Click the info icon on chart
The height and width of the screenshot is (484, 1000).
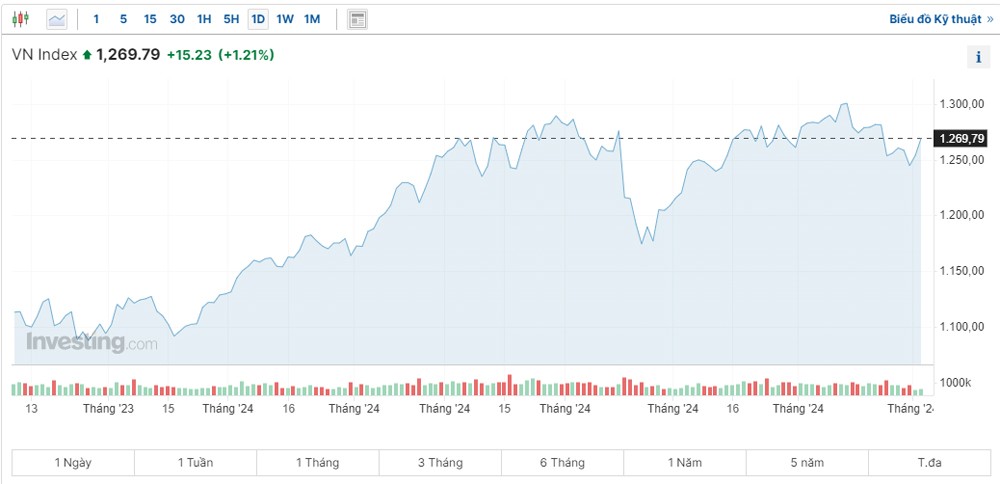click(x=977, y=57)
